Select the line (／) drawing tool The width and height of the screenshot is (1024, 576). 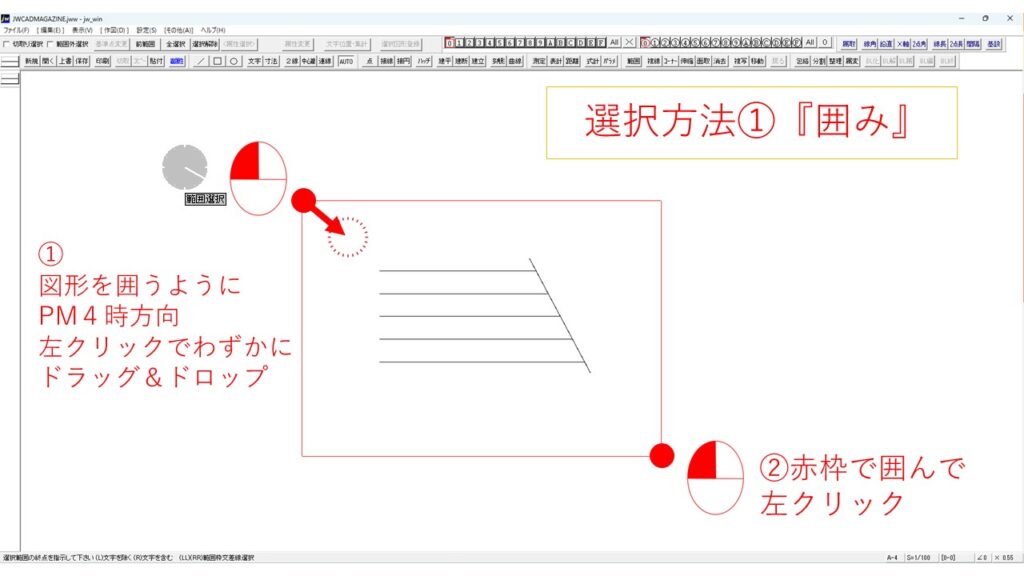200,61
